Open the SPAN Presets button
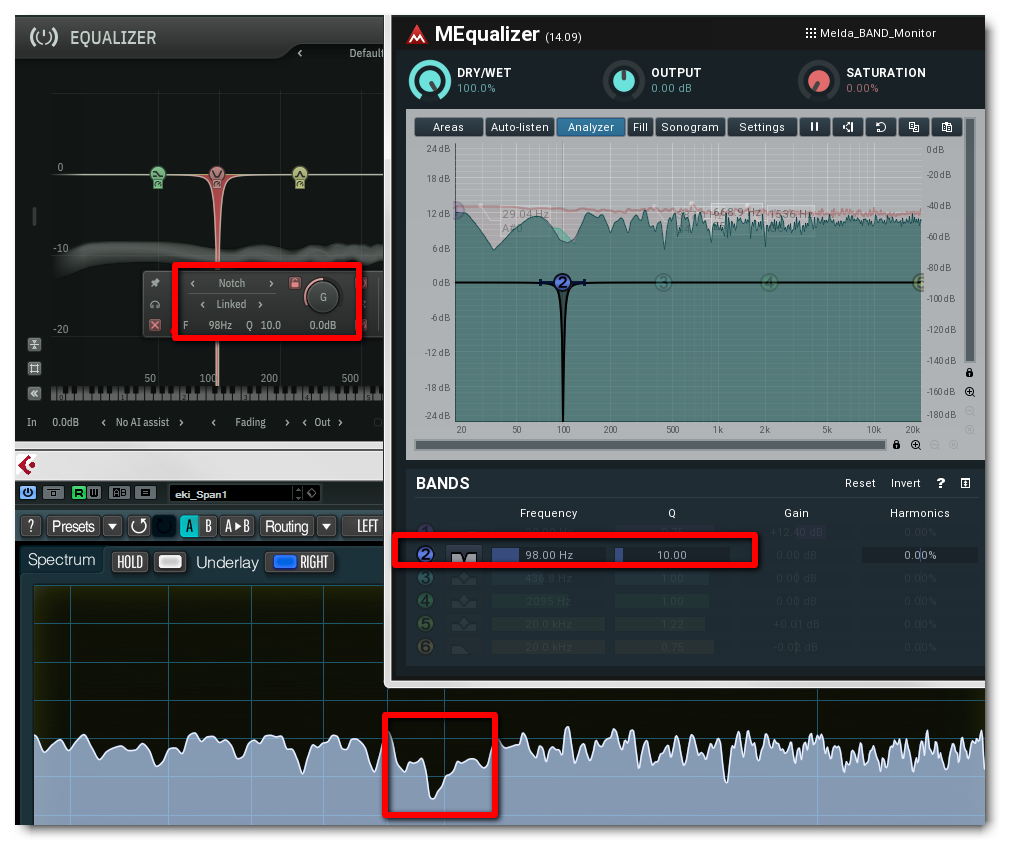Viewport: 1012px width, 852px height. click(73, 527)
